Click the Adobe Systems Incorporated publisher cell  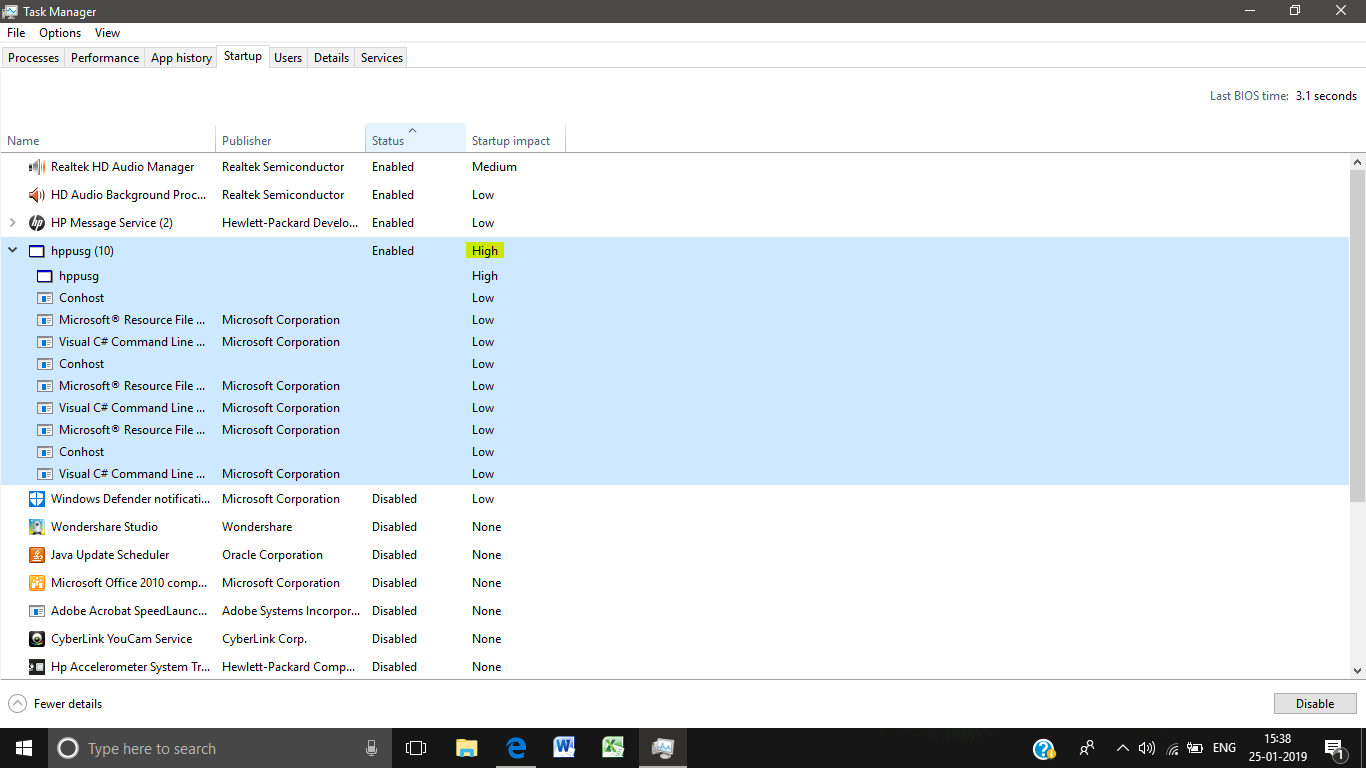(x=291, y=611)
